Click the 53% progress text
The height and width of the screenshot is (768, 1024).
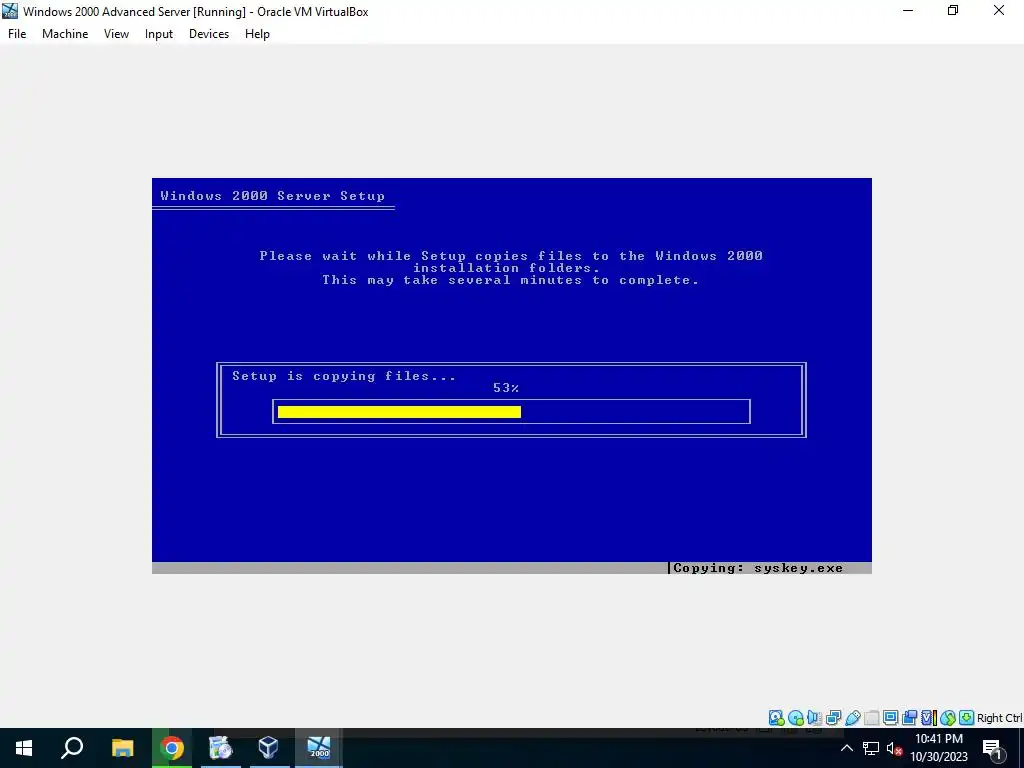[x=506, y=388]
